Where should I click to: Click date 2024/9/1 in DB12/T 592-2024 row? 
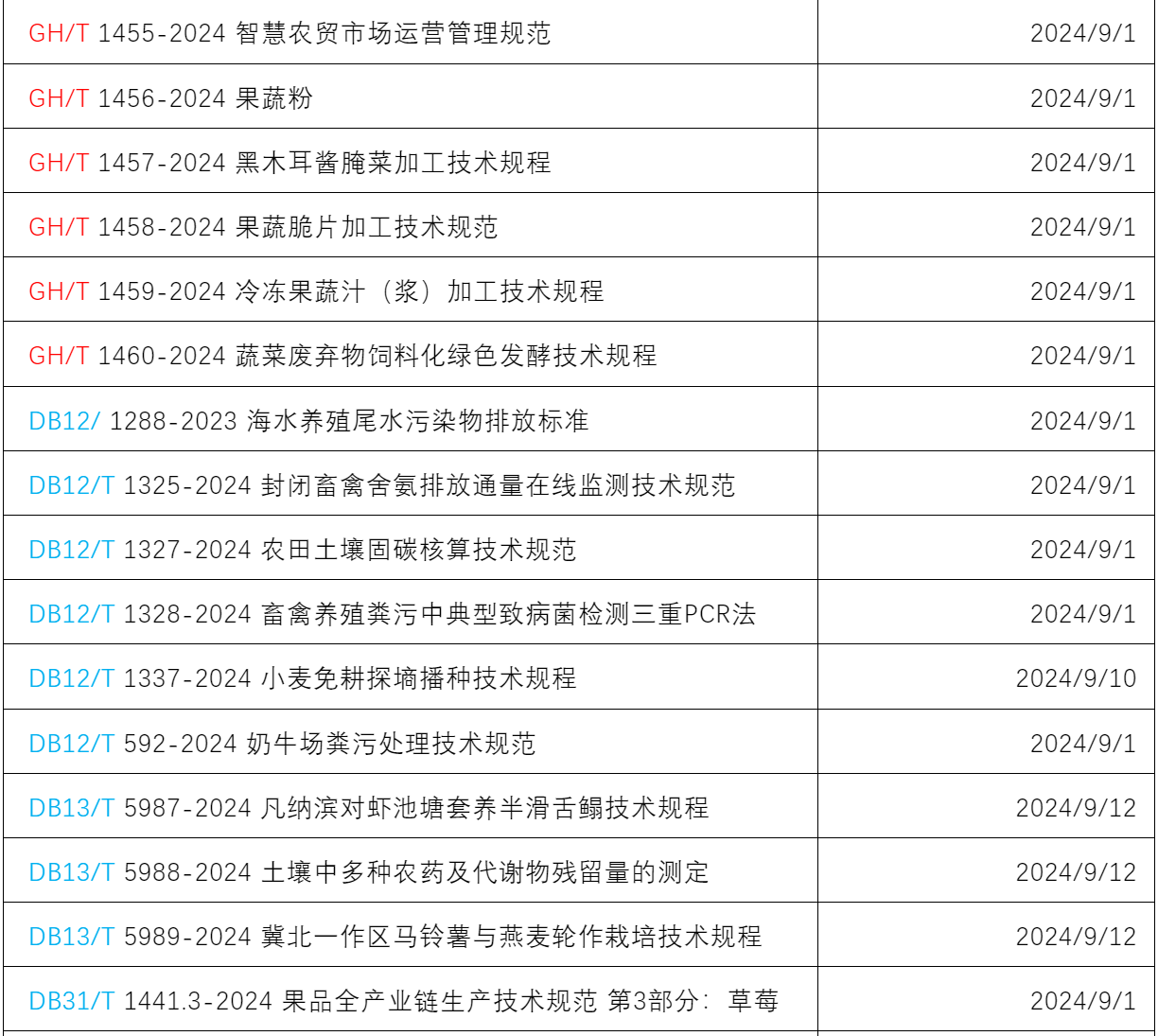point(1083,744)
